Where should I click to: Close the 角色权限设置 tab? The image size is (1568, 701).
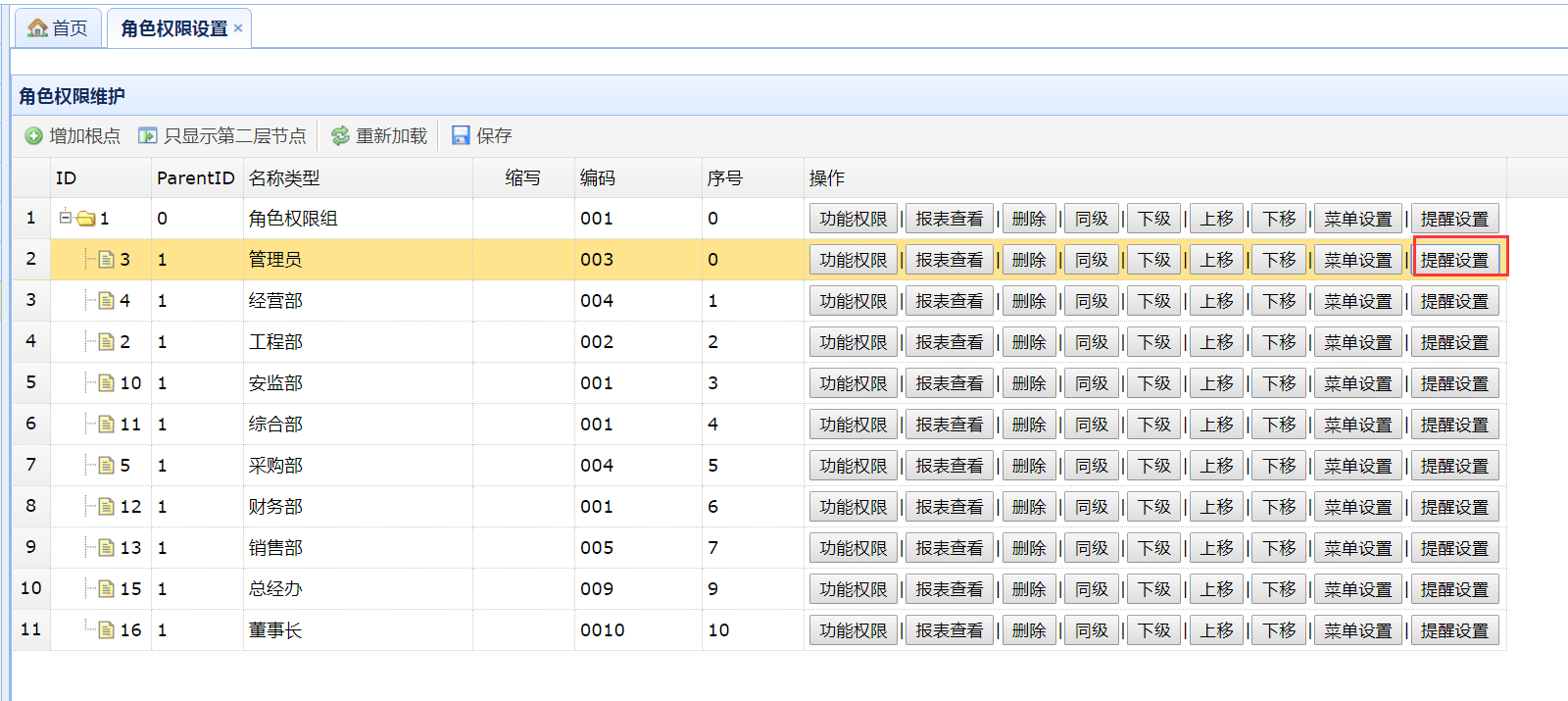tap(238, 28)
